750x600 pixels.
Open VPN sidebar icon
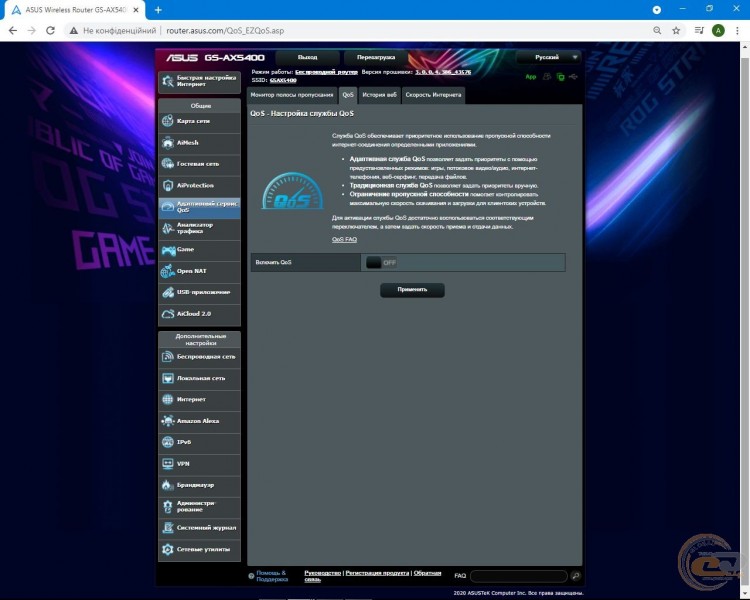[x=167, y=464]
